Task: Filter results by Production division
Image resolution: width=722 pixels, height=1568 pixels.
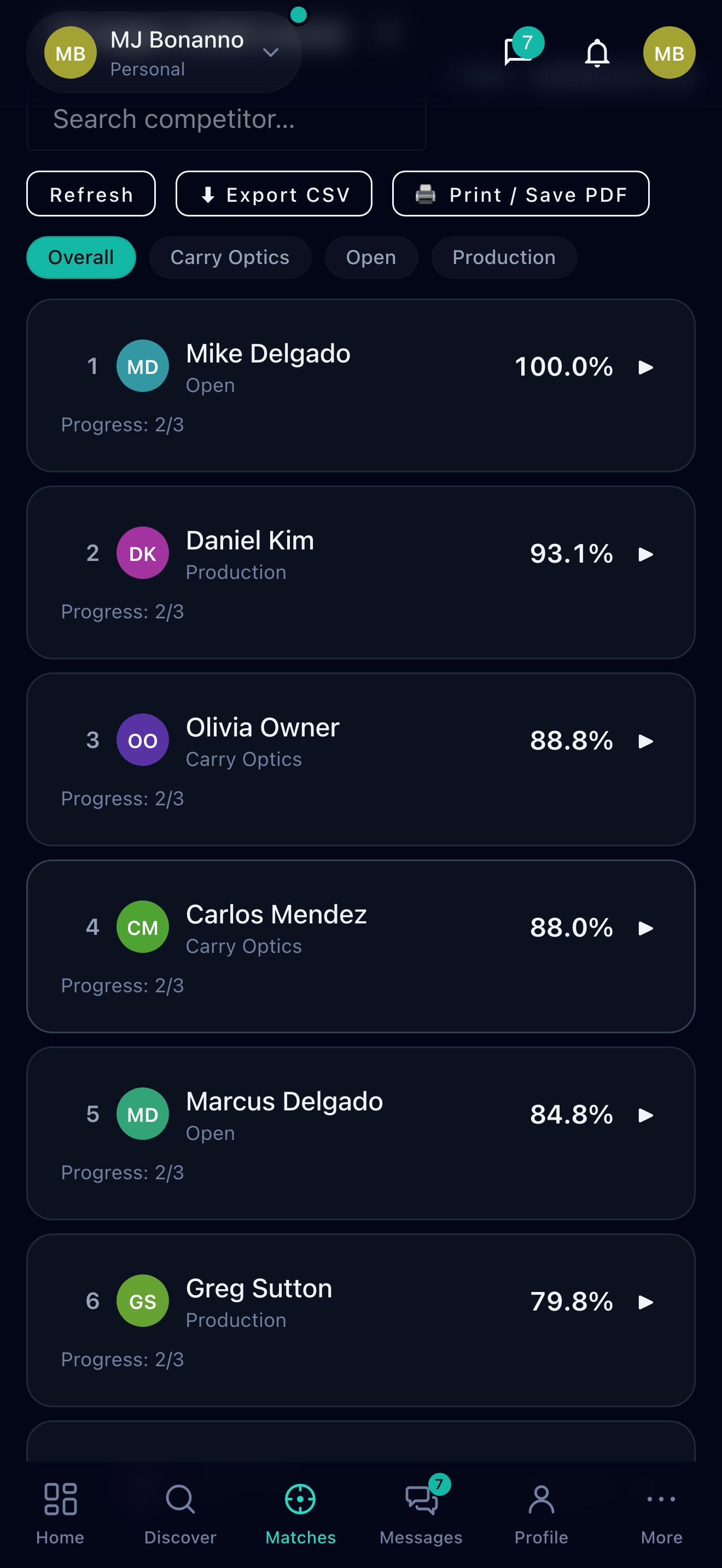Action: [504, 258]
